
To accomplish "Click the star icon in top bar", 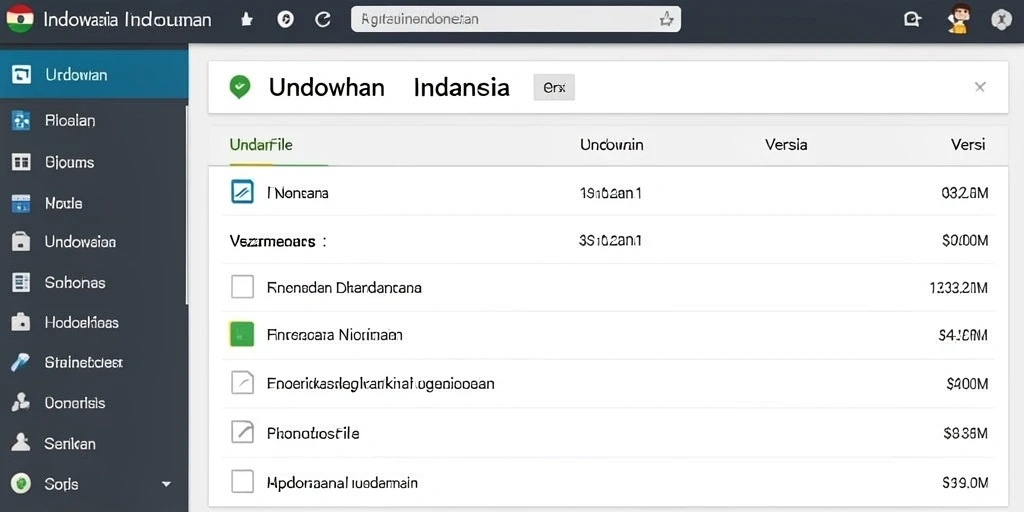I will tap(246, 20).
